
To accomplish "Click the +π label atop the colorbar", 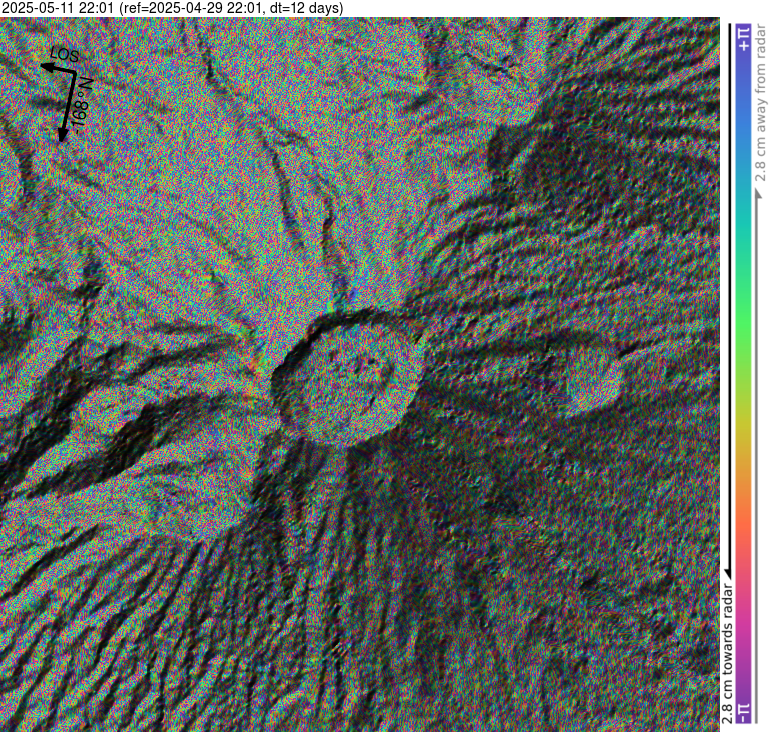I will (744, 39).
